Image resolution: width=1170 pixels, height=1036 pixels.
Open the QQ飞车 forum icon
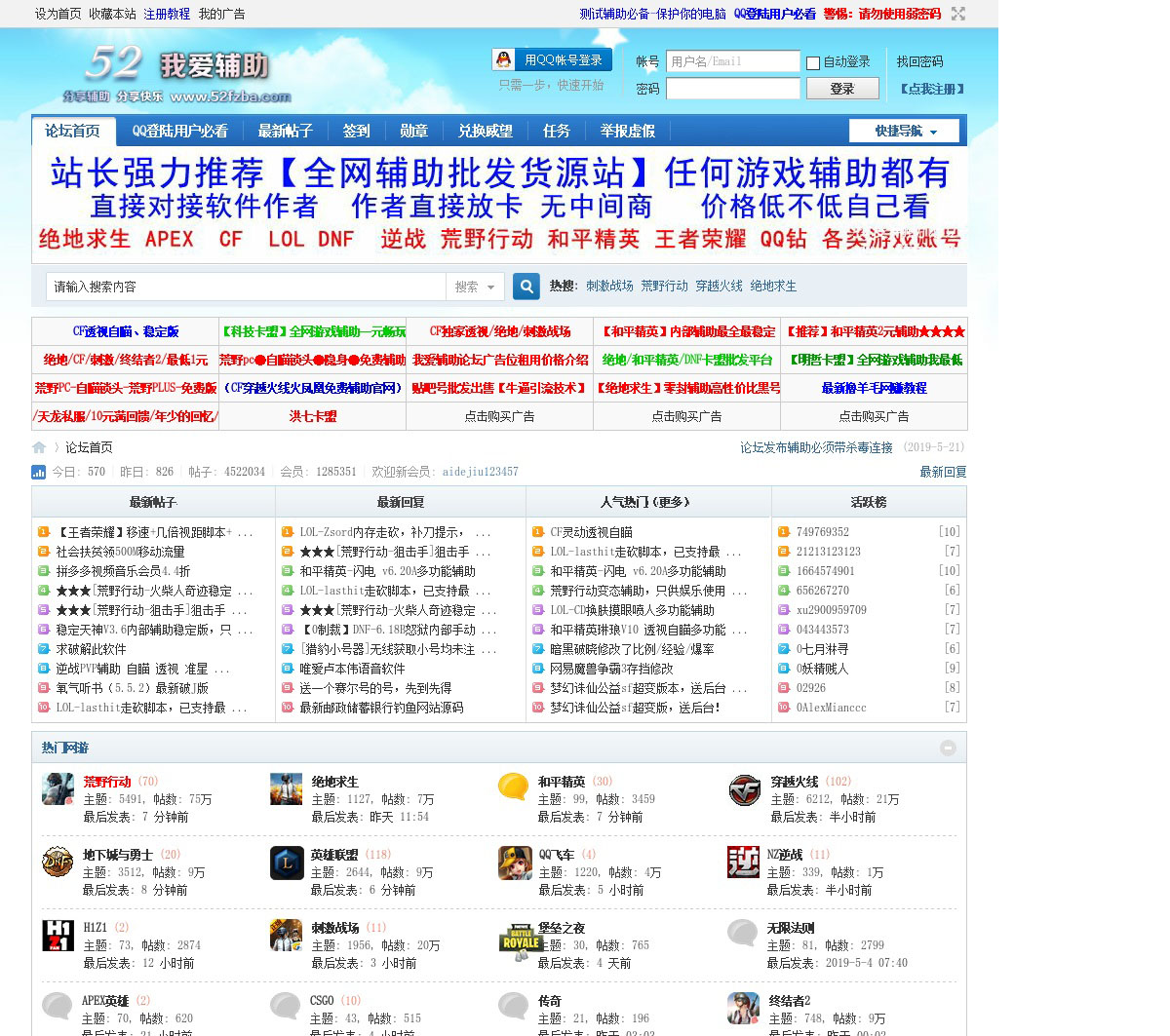click(x=515, y=863)
